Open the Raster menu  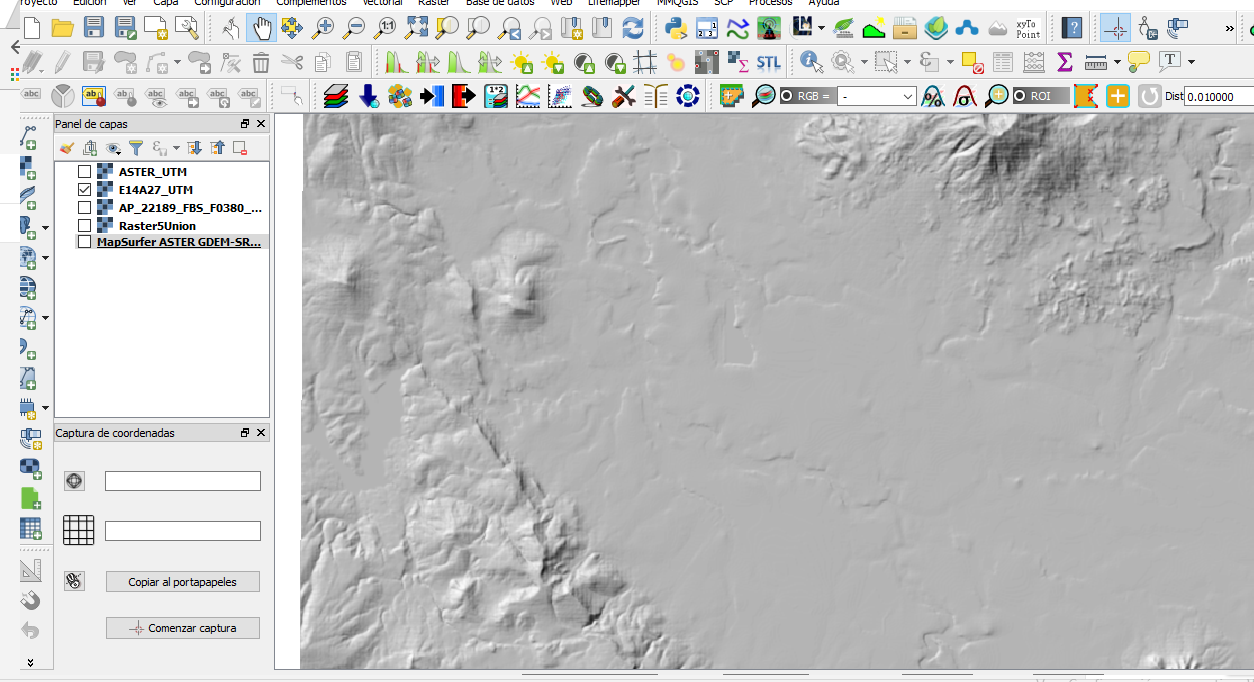click(433, 3)
